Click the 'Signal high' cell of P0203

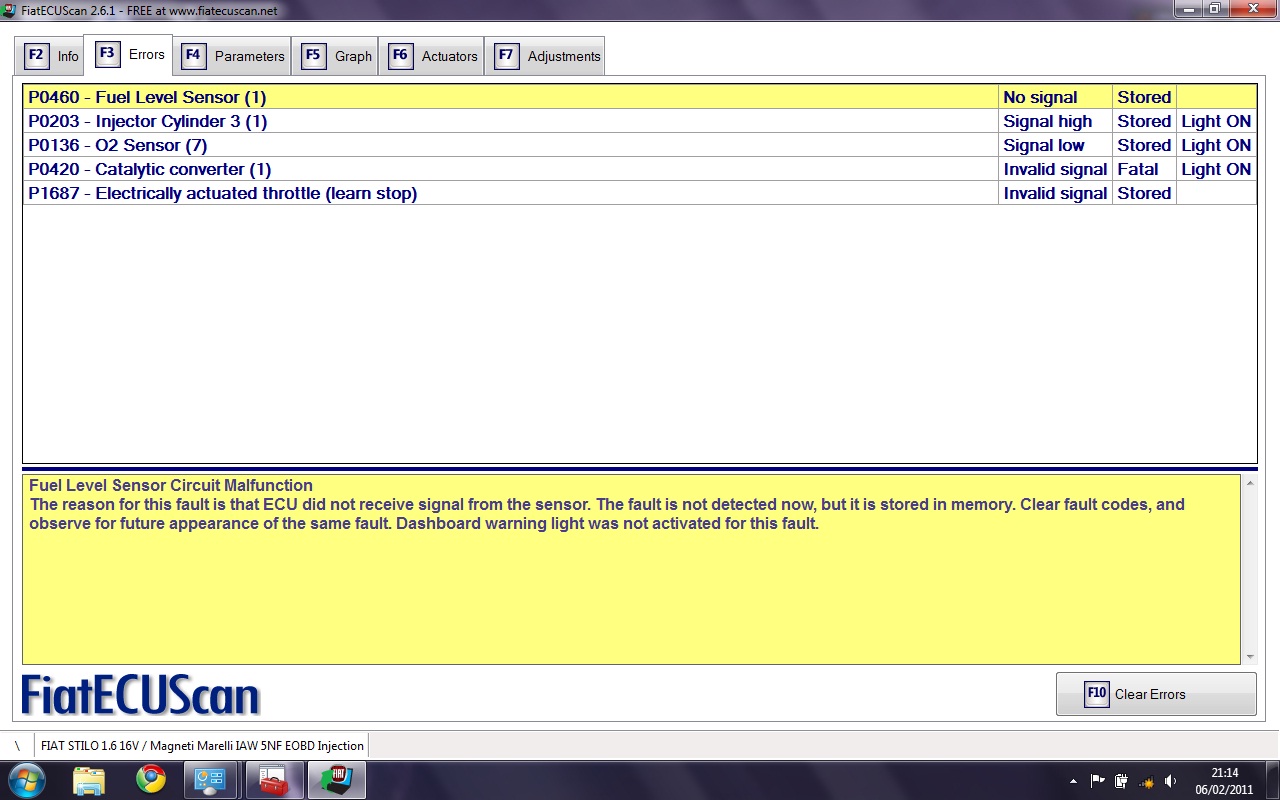(1056, 121)
